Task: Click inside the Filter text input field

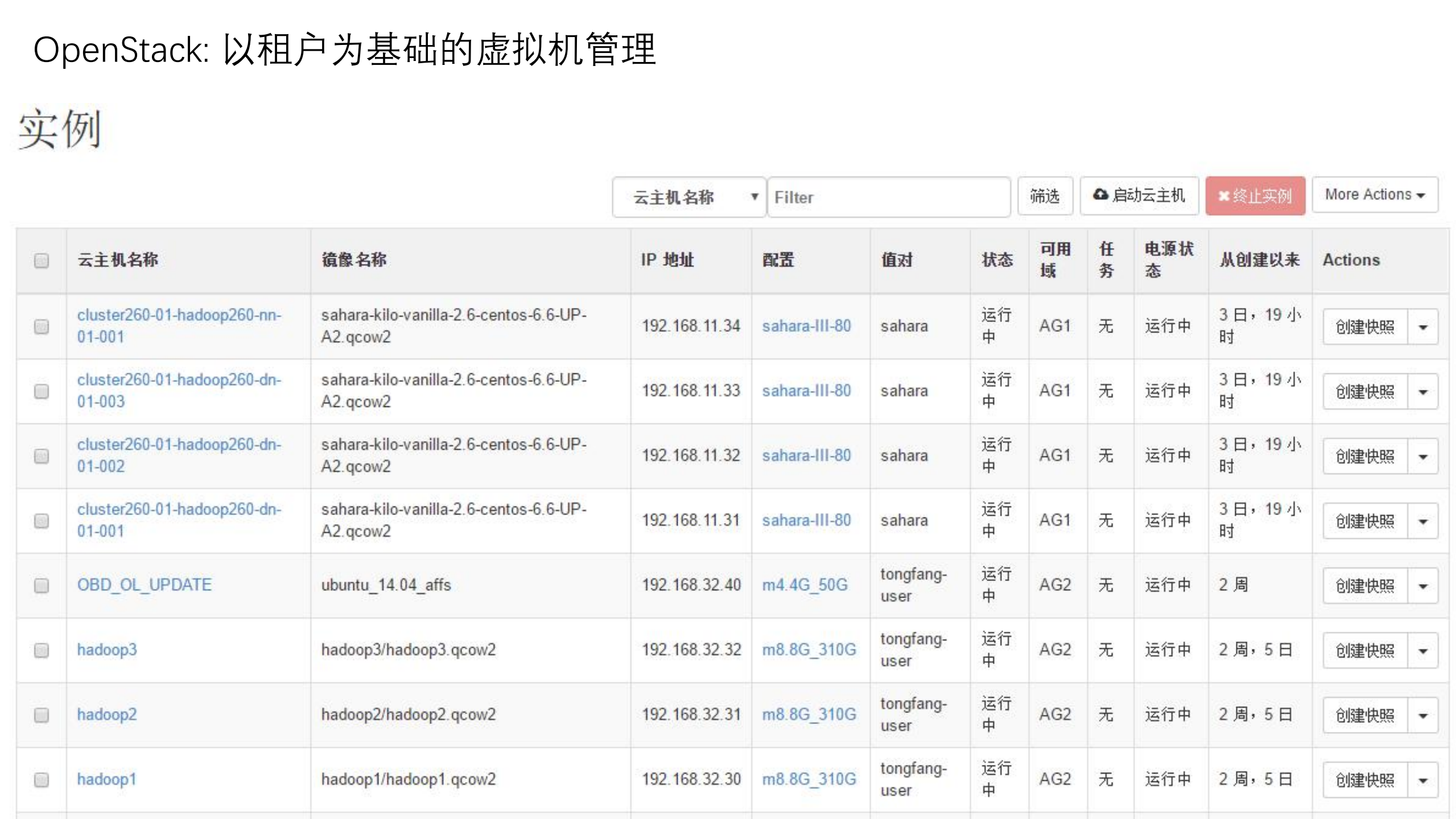Action: [x=888, y=197]
